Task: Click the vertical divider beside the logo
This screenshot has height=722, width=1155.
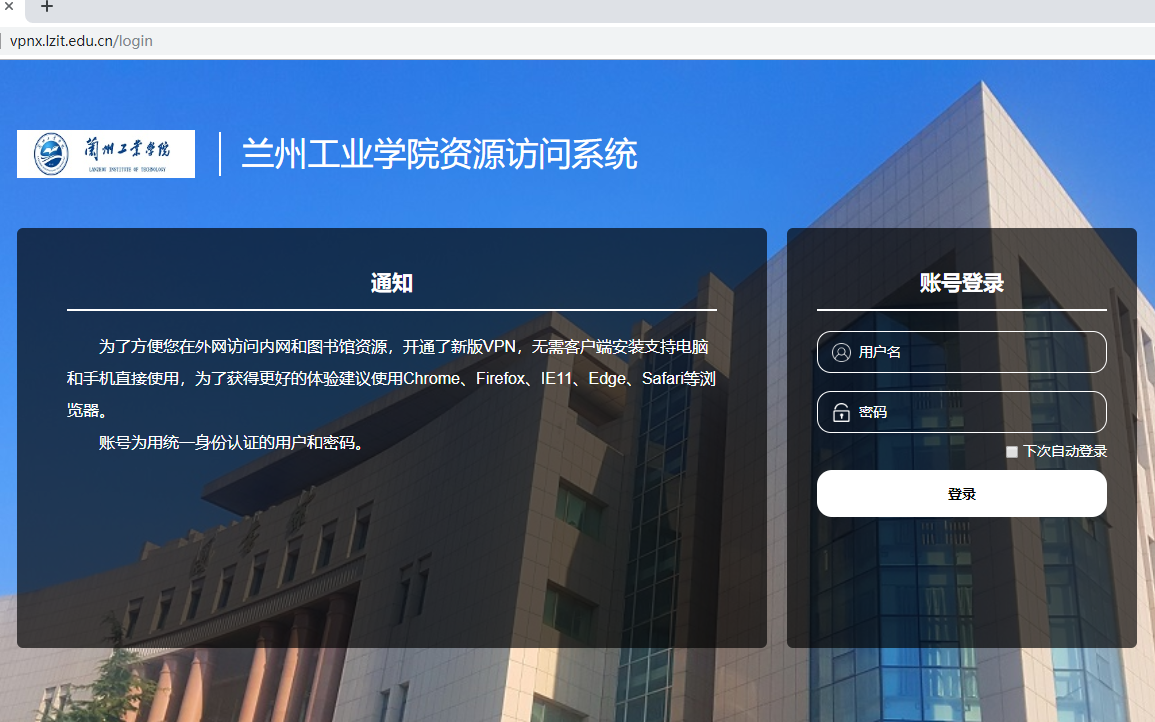Action: (220, 154)
